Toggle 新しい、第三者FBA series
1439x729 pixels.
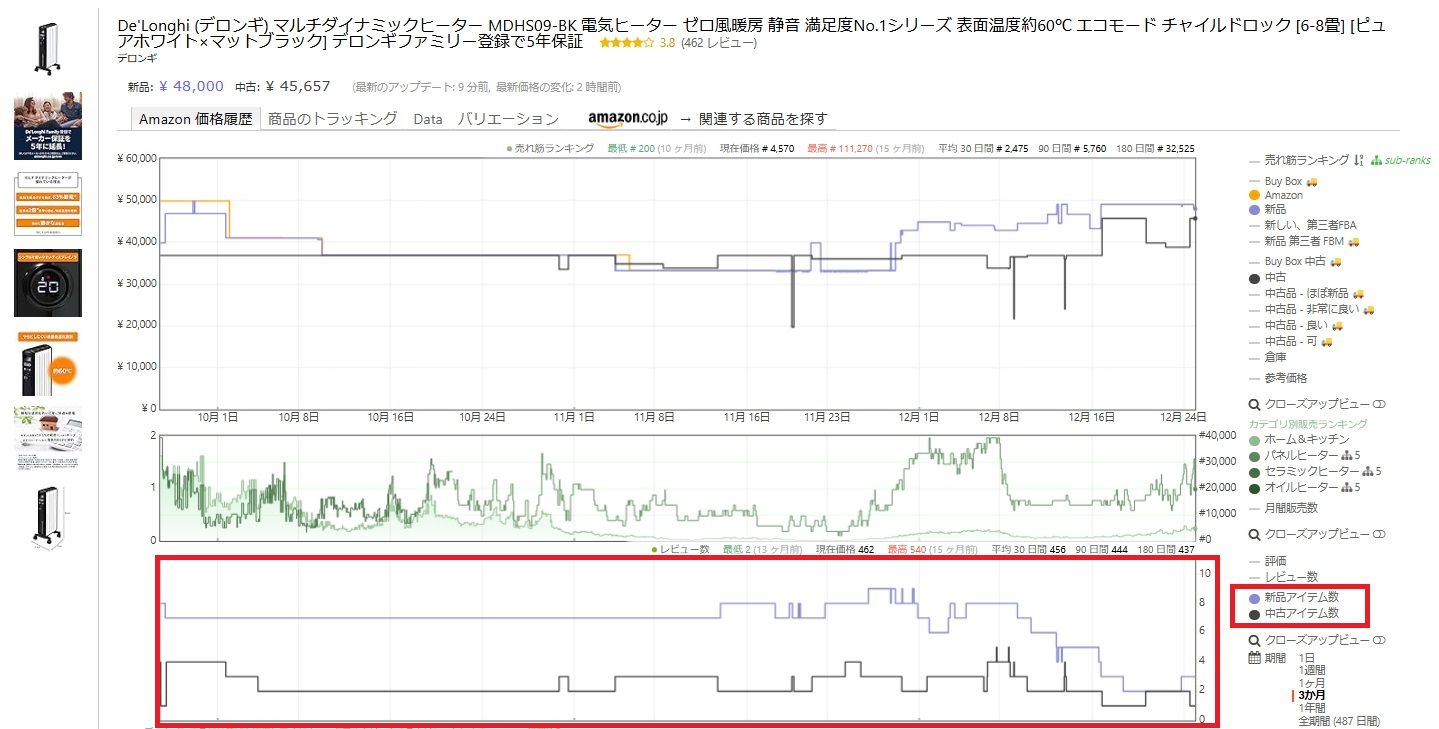1303,225
